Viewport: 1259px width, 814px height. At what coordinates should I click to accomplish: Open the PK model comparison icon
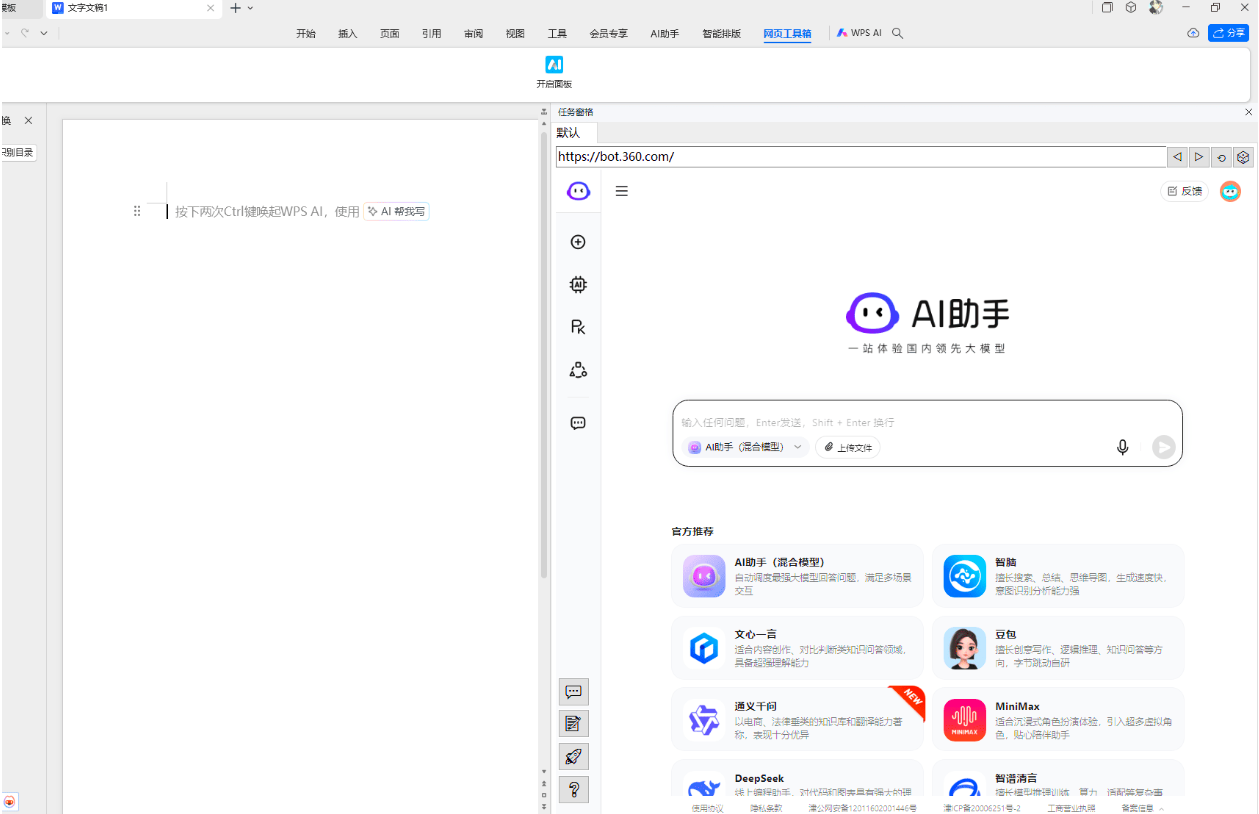click(x=578, y=327)
